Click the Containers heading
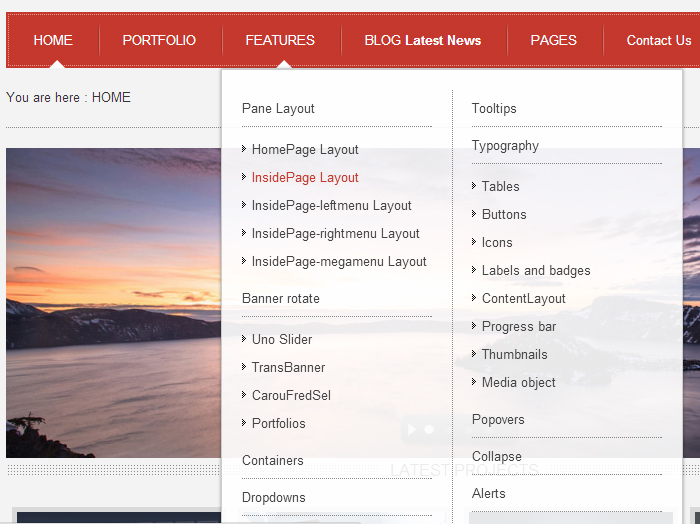This screenshot has height=524, width=700. pyautogui.click(x=273, y=461)
